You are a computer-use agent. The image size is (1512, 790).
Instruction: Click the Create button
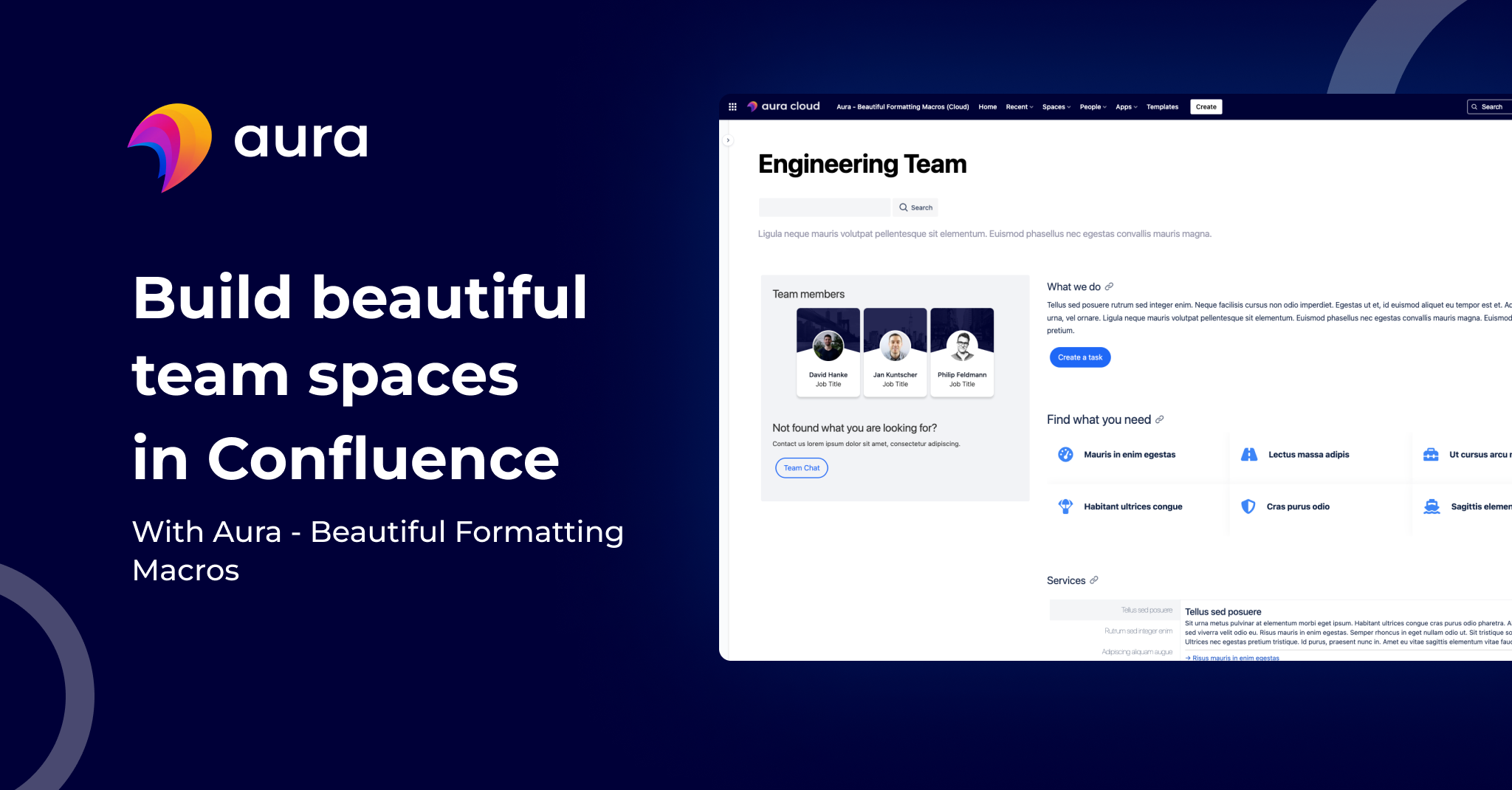[x=1206, y=107]
